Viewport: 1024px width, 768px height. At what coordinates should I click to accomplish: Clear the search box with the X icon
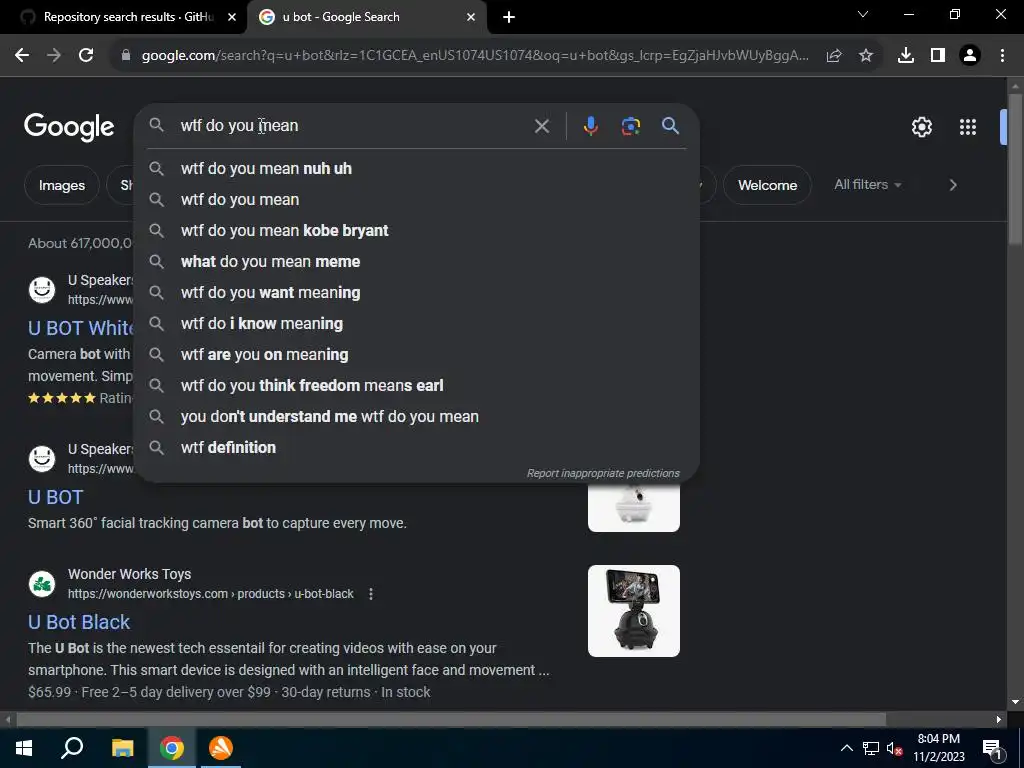(541, 125)
